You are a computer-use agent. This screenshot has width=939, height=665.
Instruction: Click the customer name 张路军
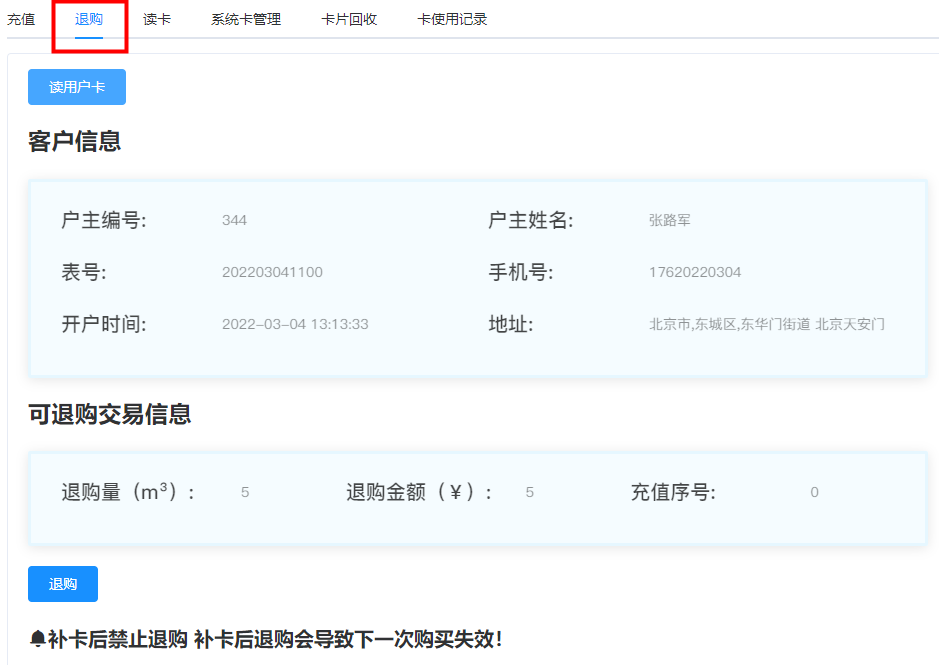(x=670, y=220)
